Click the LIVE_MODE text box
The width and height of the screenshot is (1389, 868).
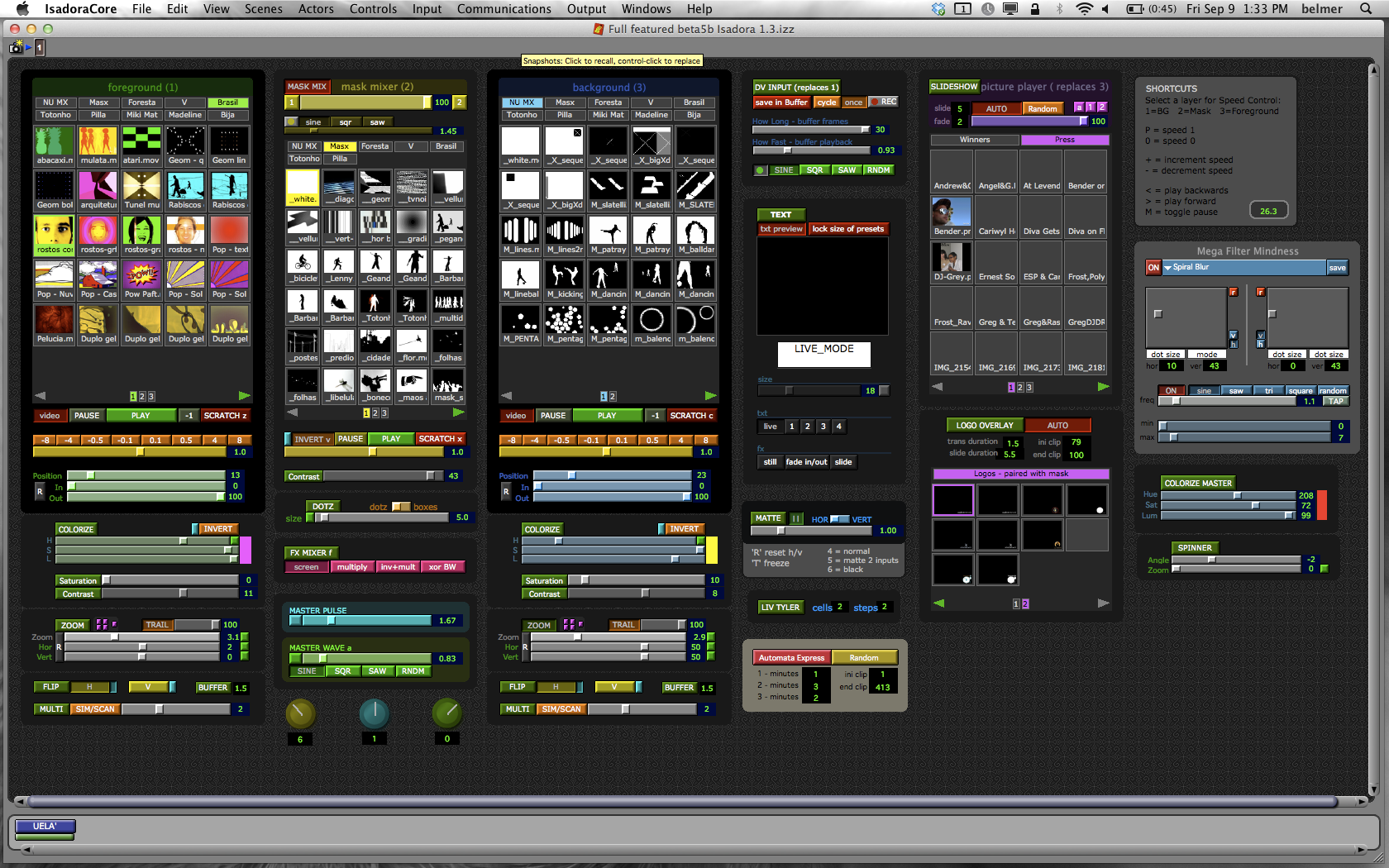tap(823, 354)
